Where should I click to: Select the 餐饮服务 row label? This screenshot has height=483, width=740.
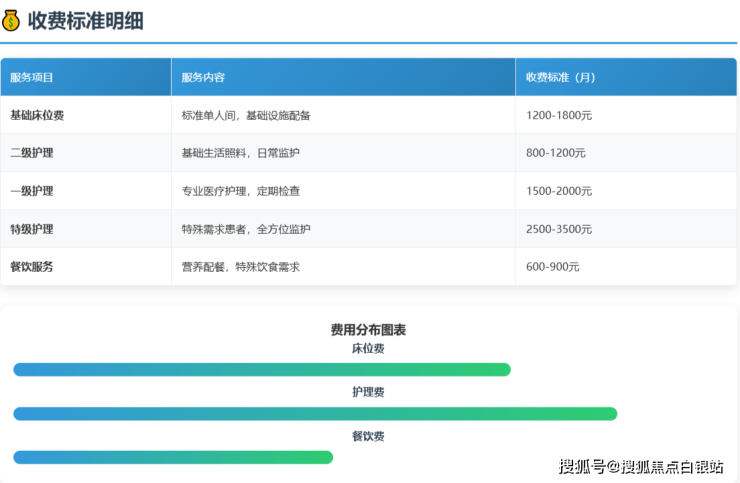tap(32, 267)
